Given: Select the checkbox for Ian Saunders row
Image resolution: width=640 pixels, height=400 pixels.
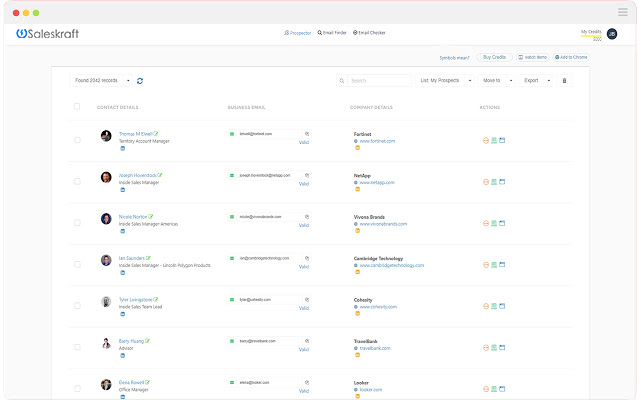Looking at the screenshot, I should [77, 264].
